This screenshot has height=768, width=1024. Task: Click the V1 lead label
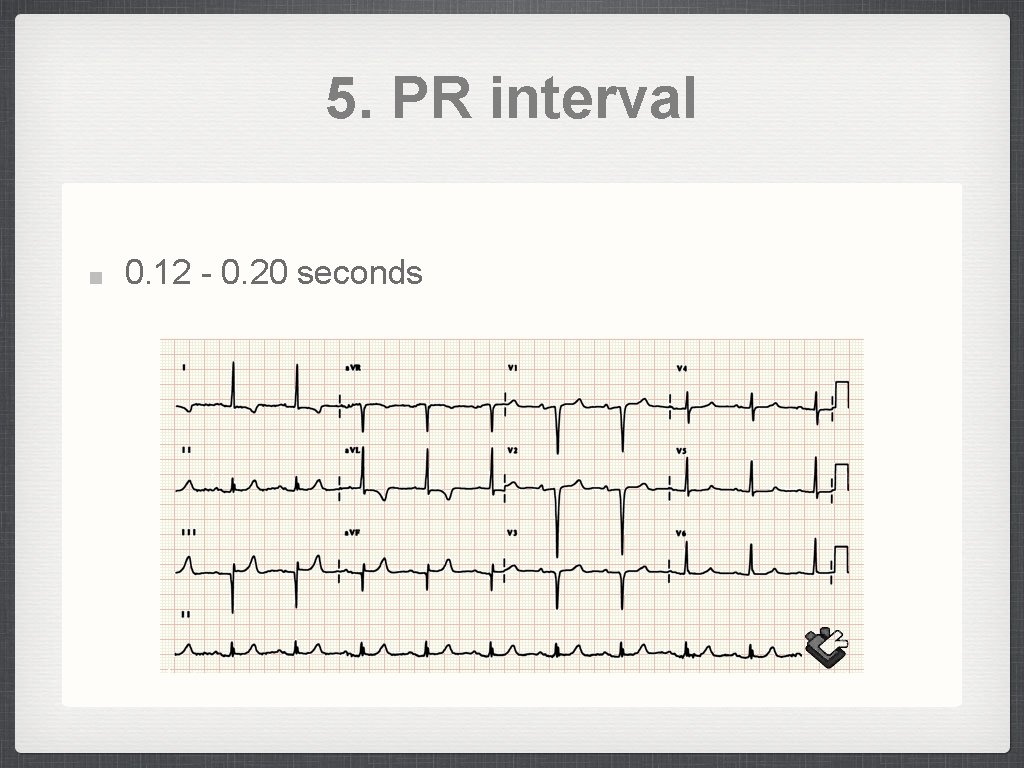click(x=512, y=368)
